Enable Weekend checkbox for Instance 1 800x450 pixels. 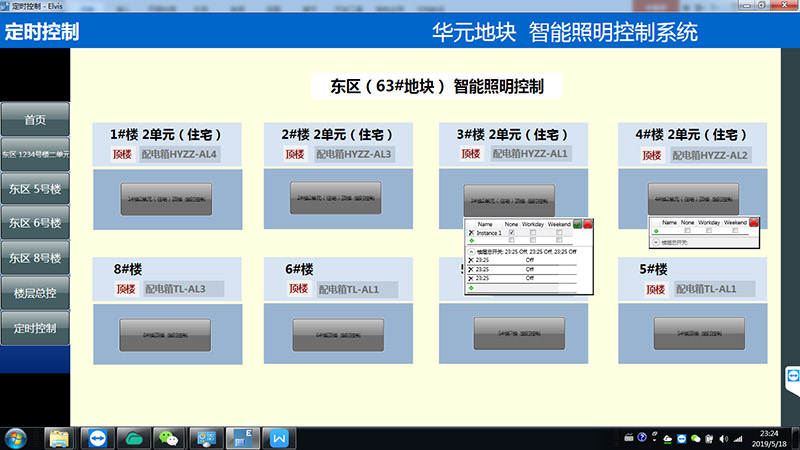click(x=560, y=232)
